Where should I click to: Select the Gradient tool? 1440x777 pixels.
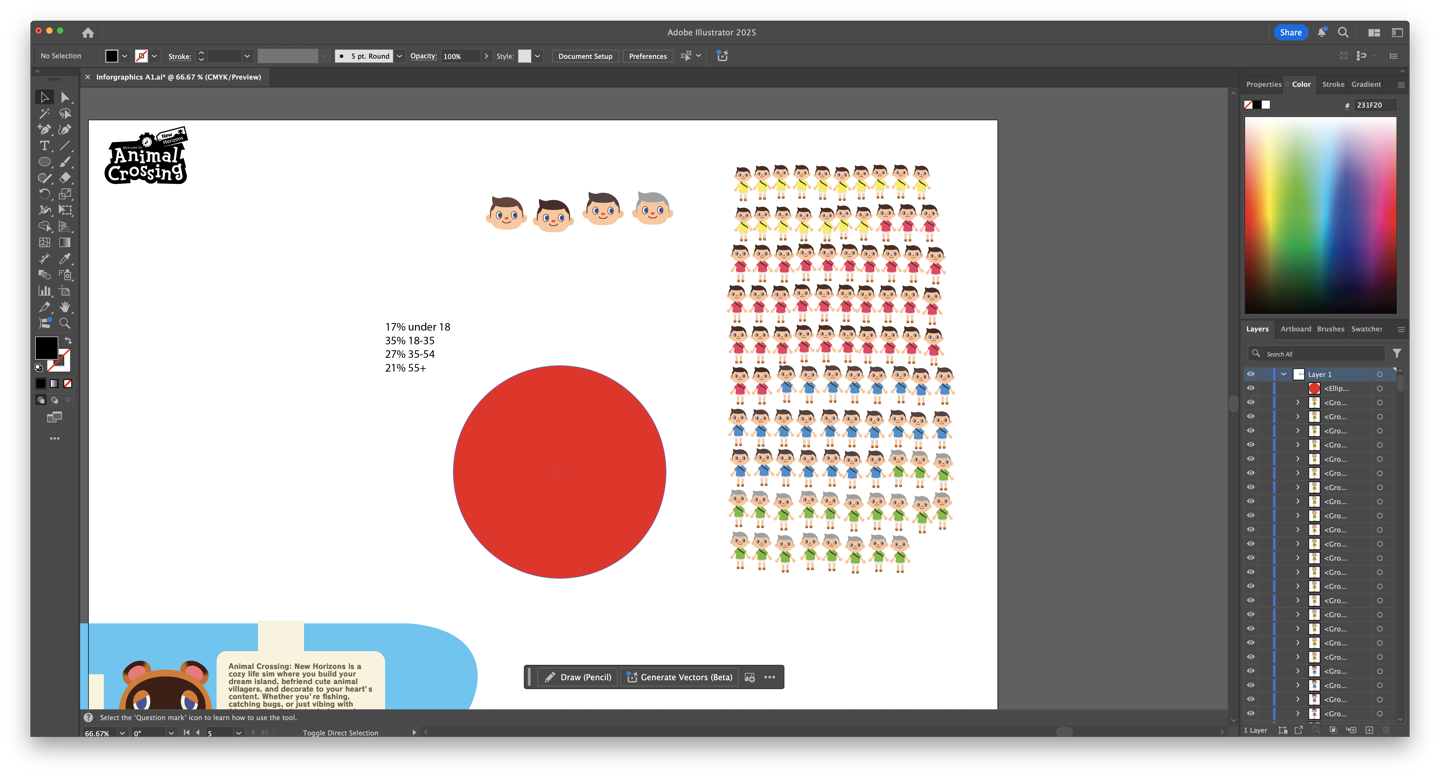pyautogui.click(x=65, y=242)
